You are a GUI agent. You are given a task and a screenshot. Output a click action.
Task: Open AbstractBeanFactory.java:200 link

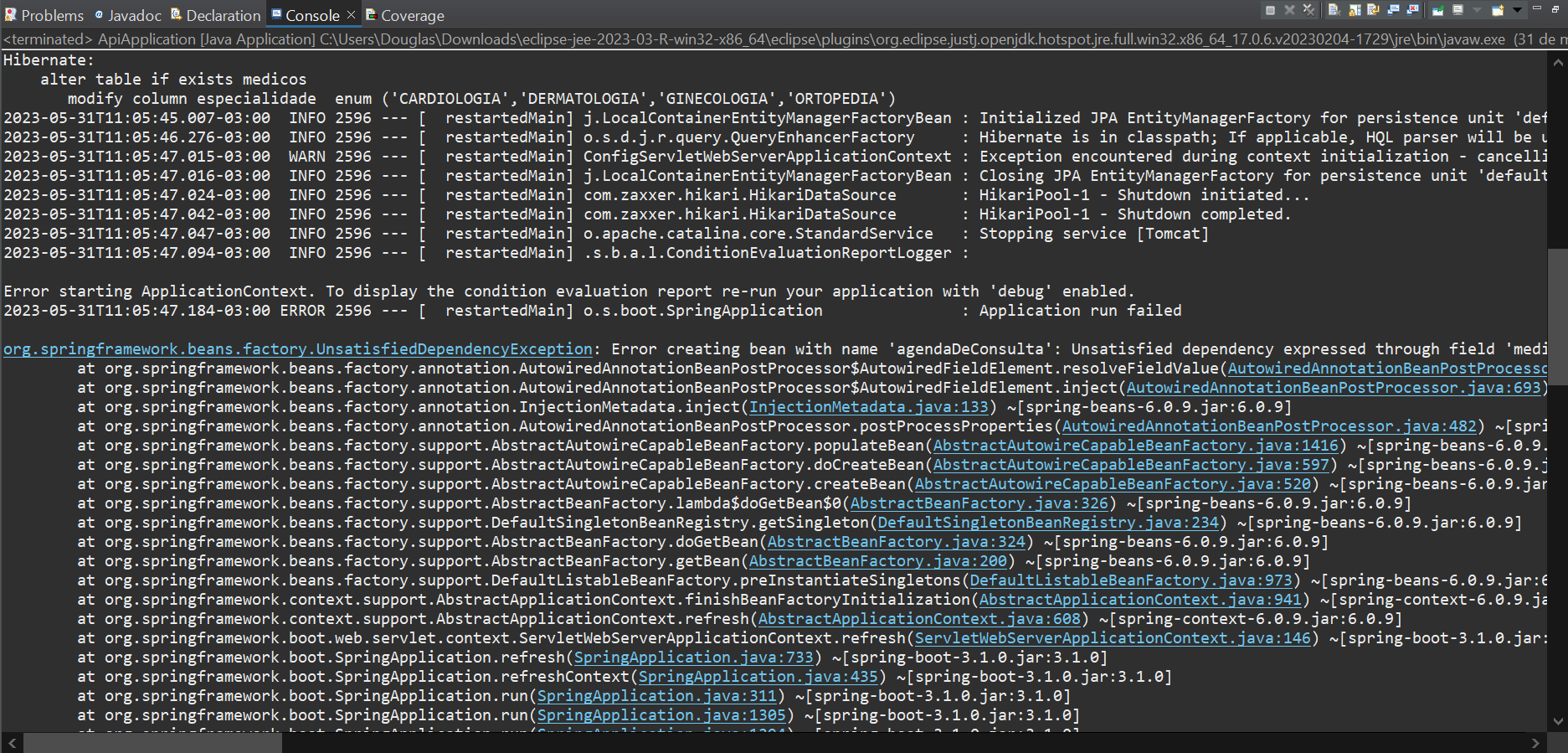877,561
